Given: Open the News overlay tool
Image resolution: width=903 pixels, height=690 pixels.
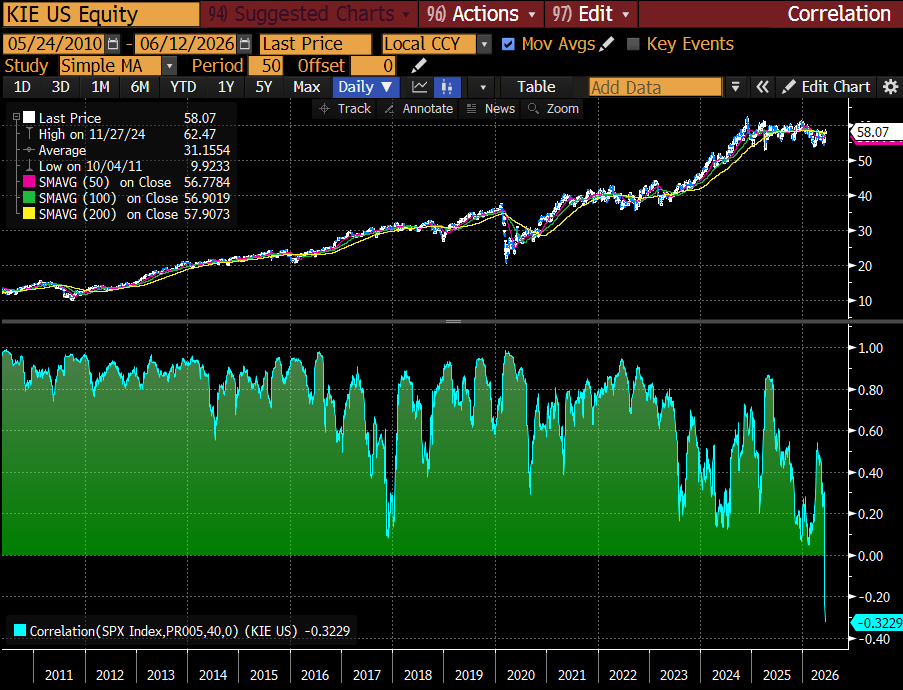Looking at the screenshot, I should pos(490,108).
